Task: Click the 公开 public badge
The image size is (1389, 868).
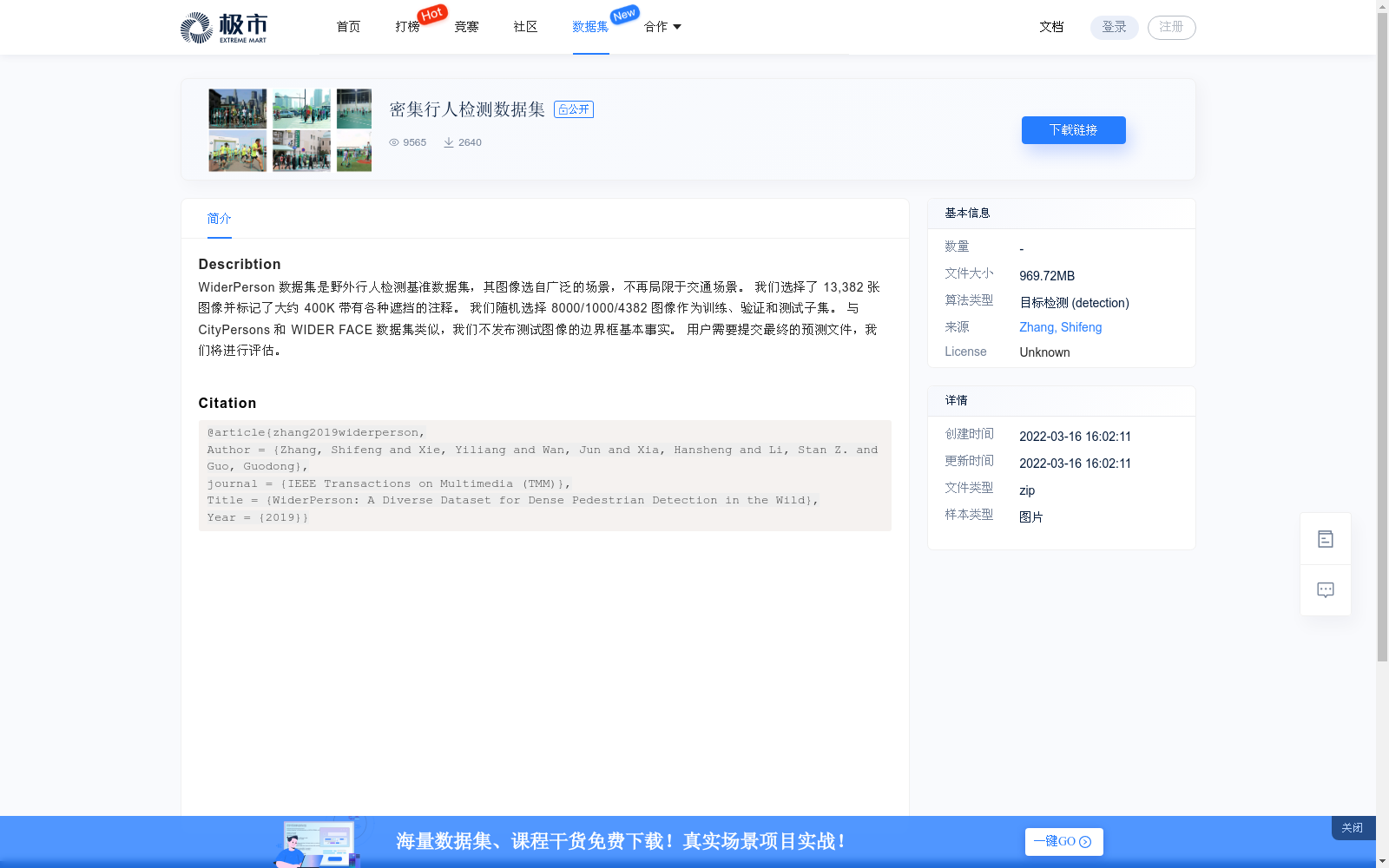Action: 574,109
